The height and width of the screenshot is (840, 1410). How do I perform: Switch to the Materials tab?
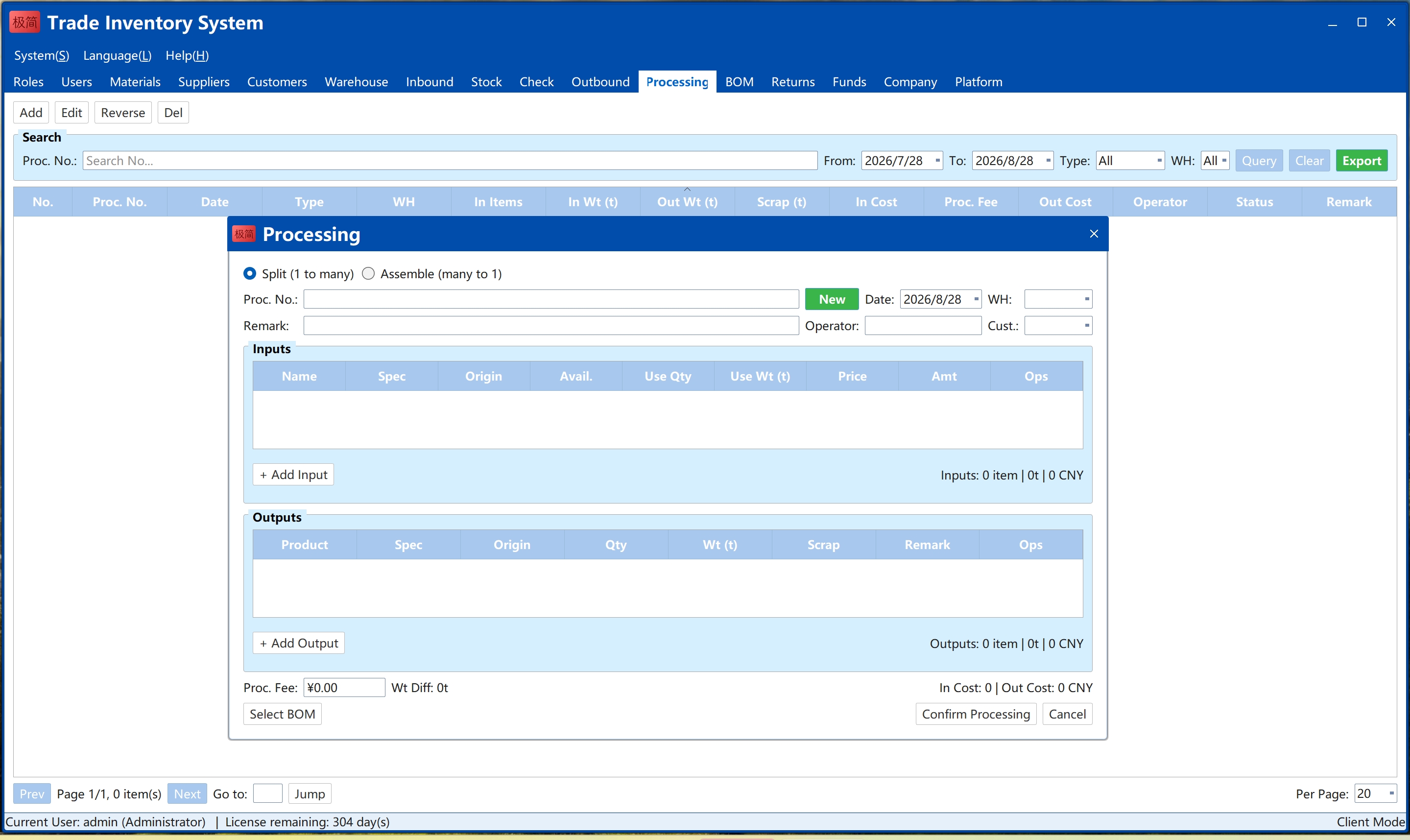point(135,81)
